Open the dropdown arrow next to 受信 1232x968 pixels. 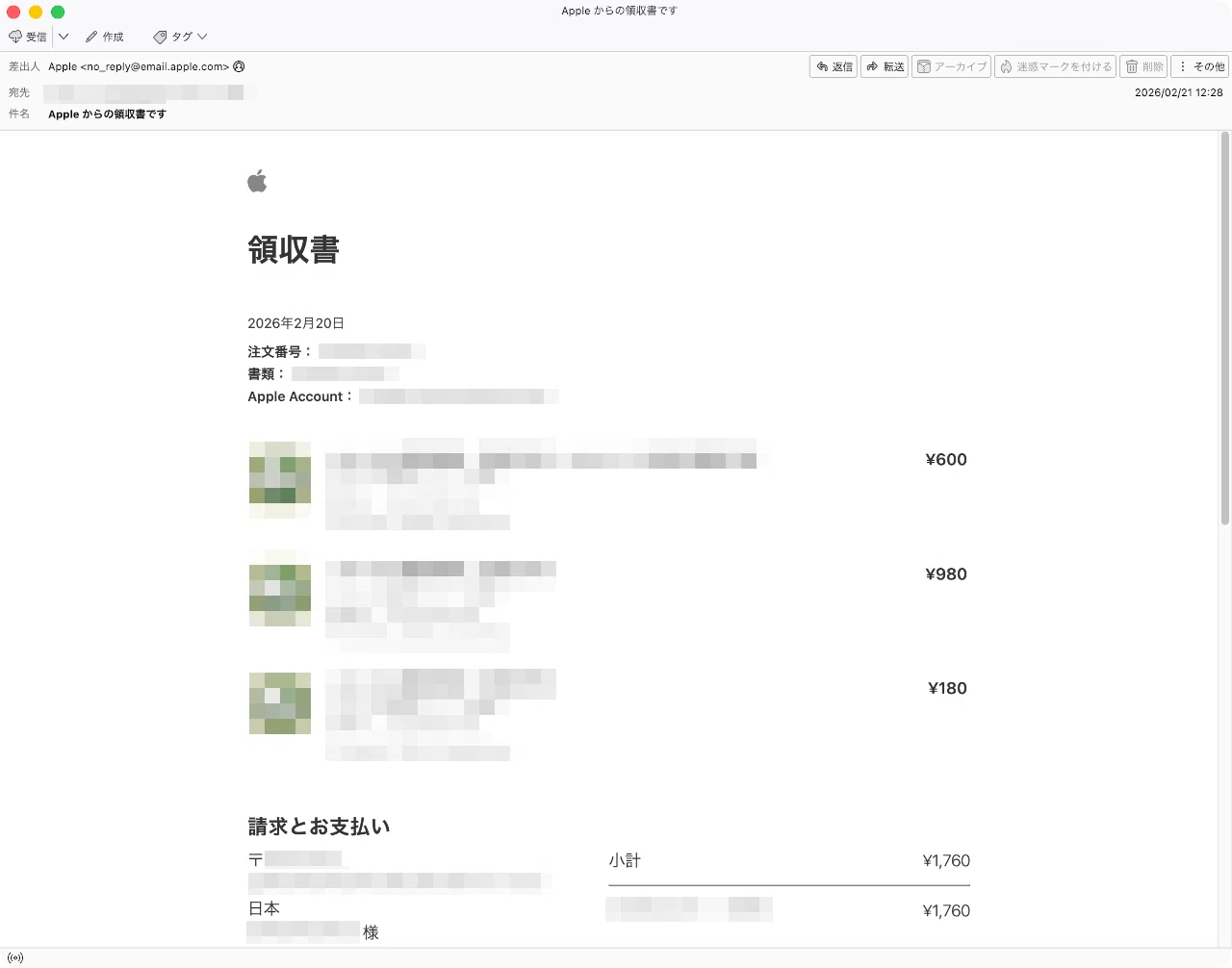pyautogui.click(x=64, y=37)
